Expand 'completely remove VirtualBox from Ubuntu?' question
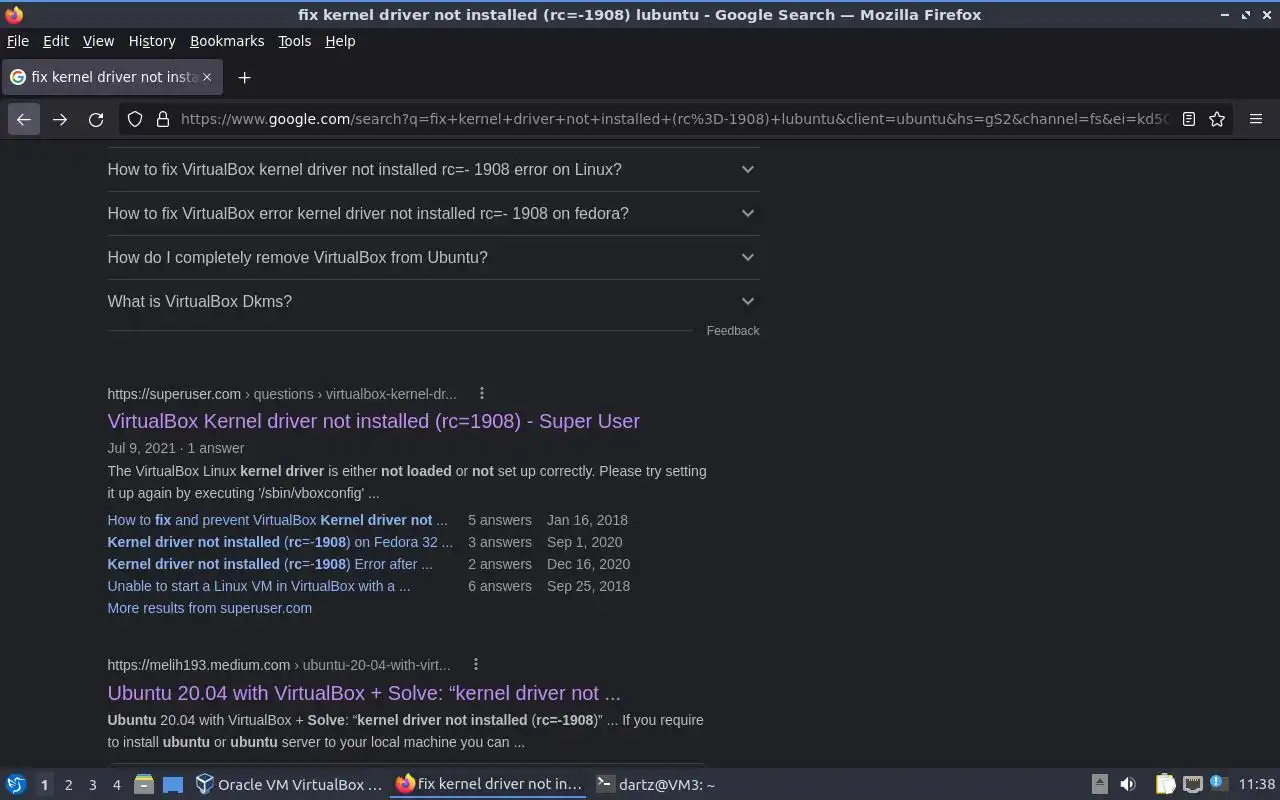 point(433,257)
